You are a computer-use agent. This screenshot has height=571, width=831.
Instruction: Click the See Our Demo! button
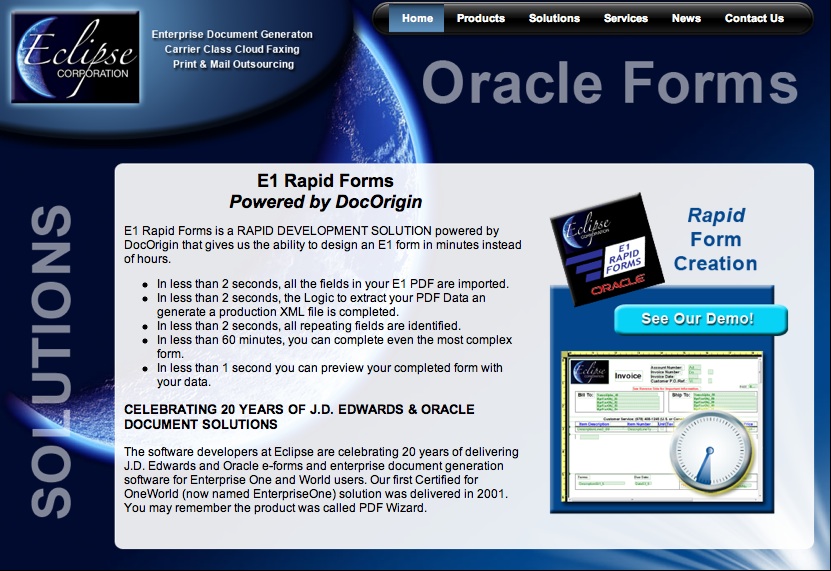coord(701,319)
